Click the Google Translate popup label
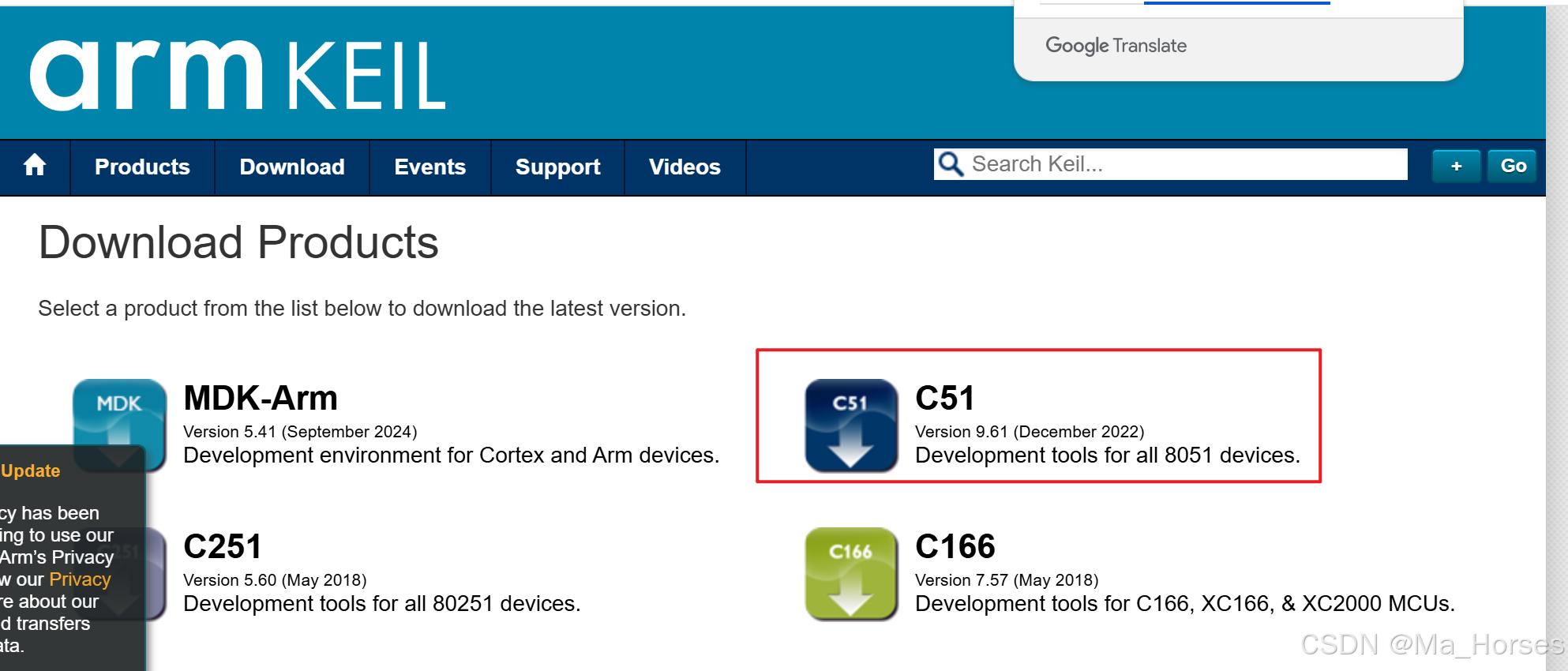 [1116, 46]
